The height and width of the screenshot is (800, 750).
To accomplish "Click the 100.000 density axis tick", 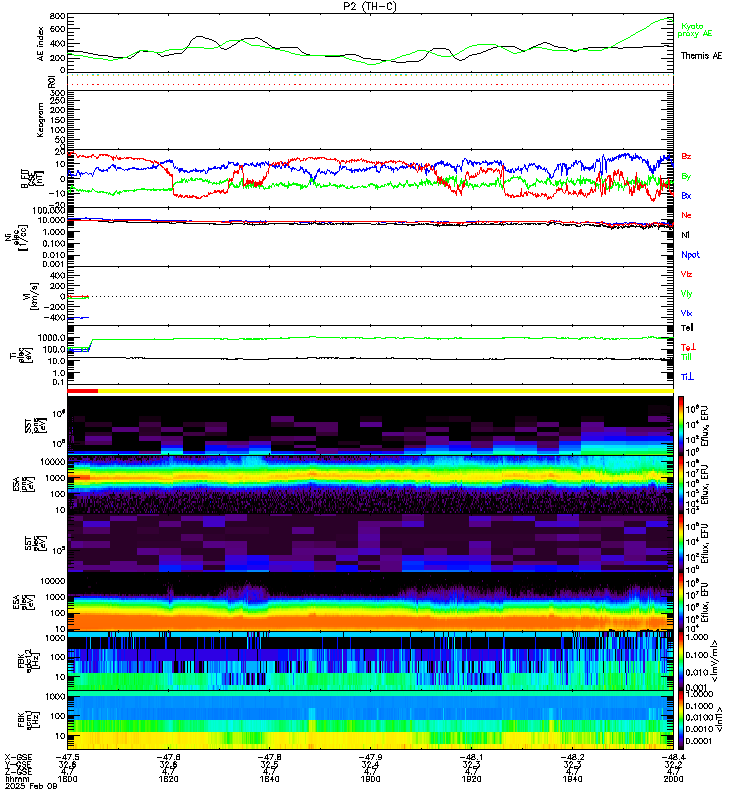I will [48, 211].
